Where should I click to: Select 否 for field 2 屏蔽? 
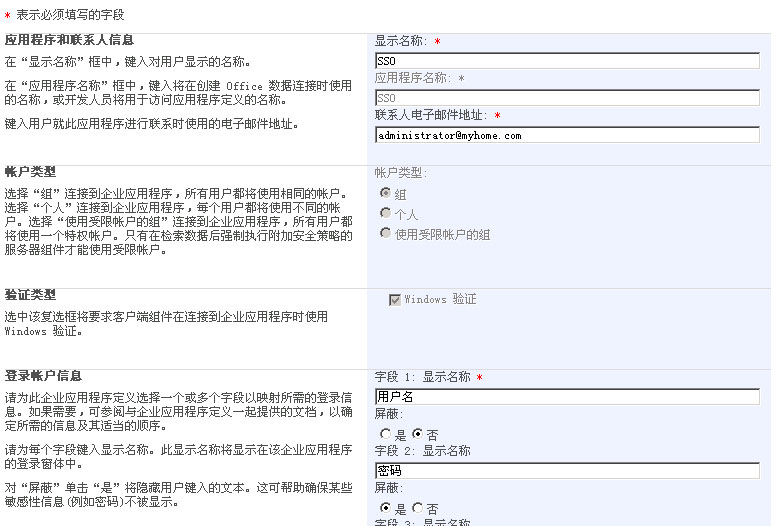coord(418,508)
